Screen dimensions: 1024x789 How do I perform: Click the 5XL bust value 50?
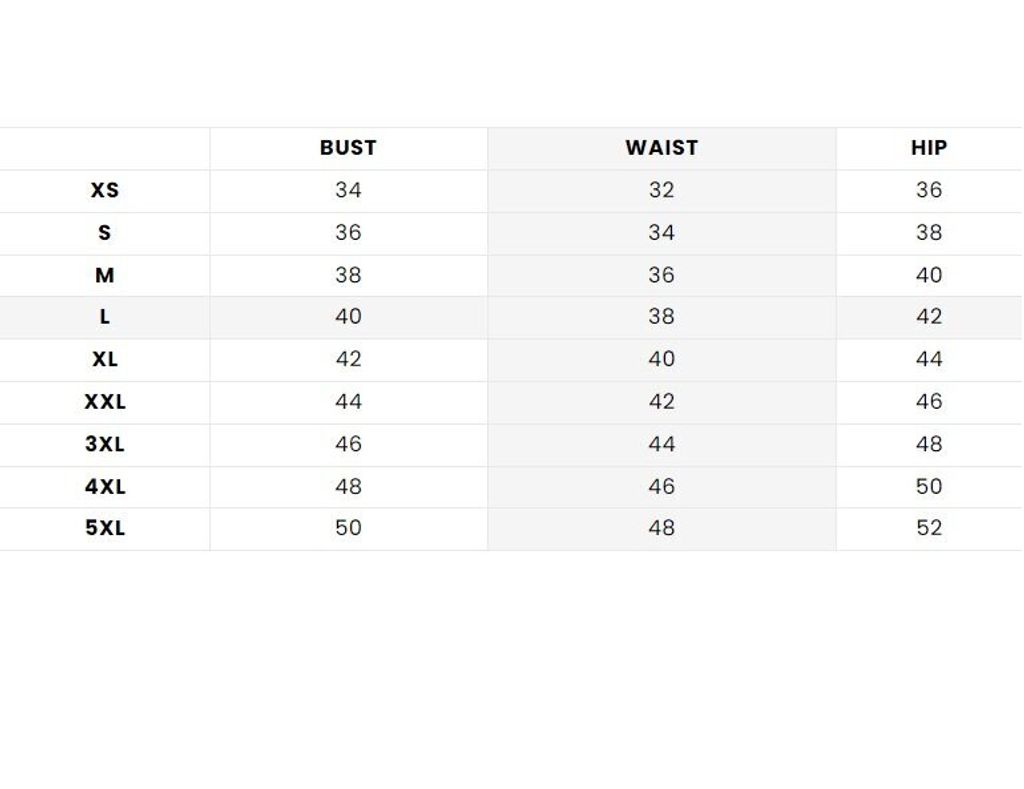pyautogui.click(x=348, y=528)
